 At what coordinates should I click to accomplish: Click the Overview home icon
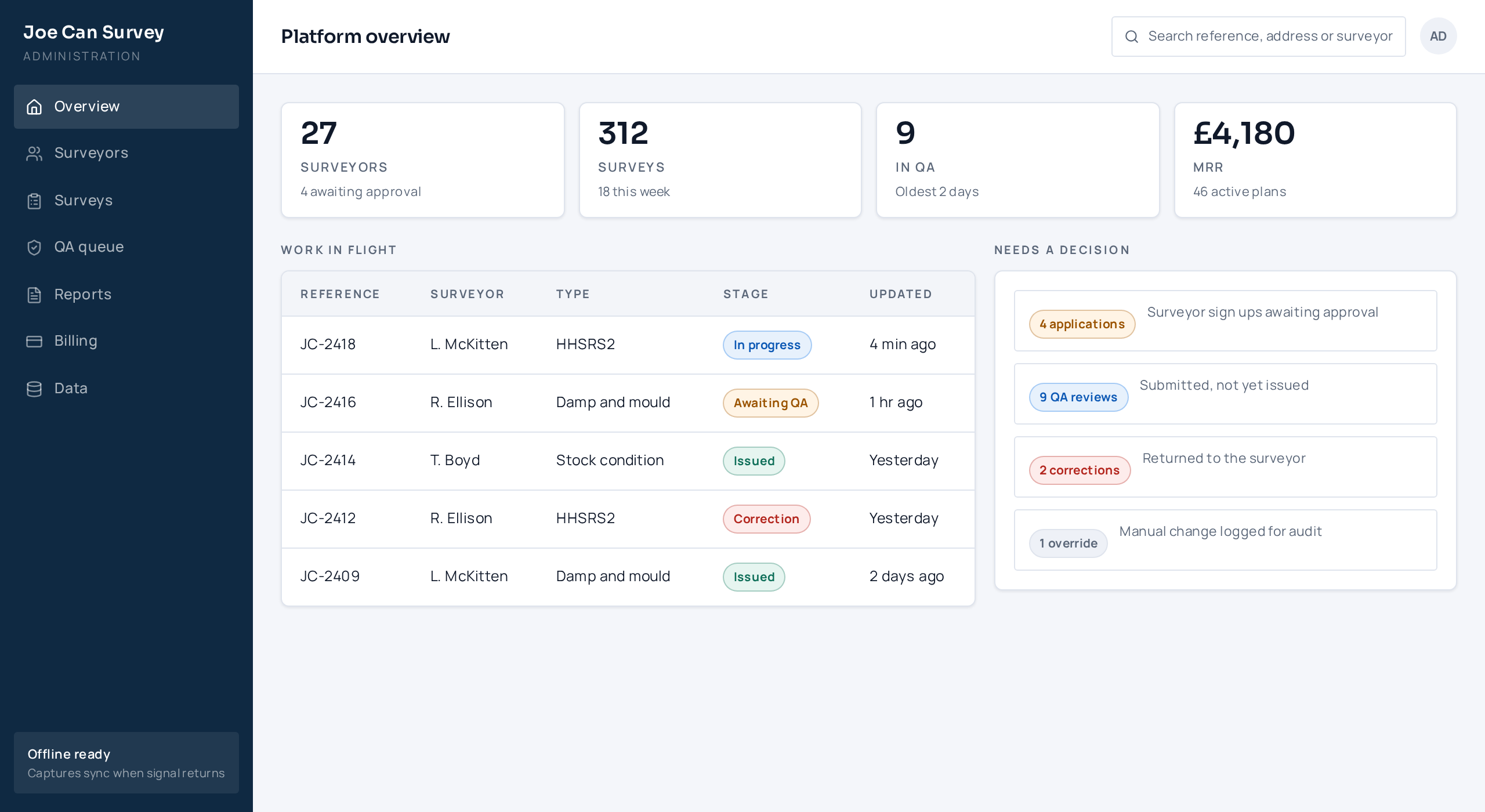(x=34, y=107)
